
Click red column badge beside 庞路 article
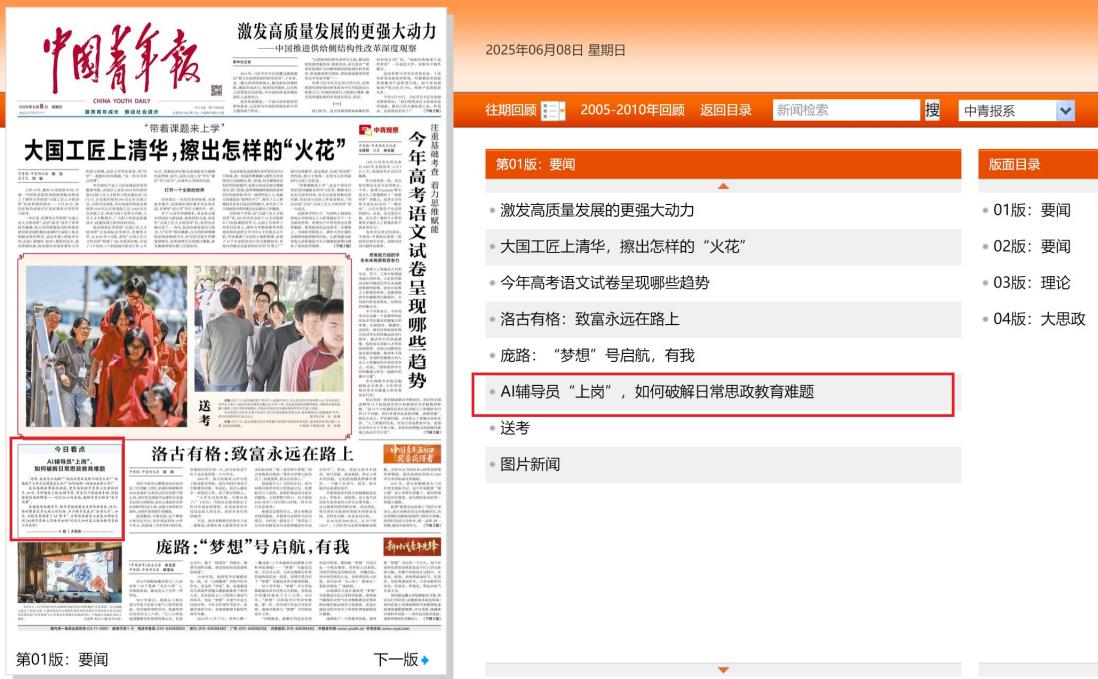[412, 547]
